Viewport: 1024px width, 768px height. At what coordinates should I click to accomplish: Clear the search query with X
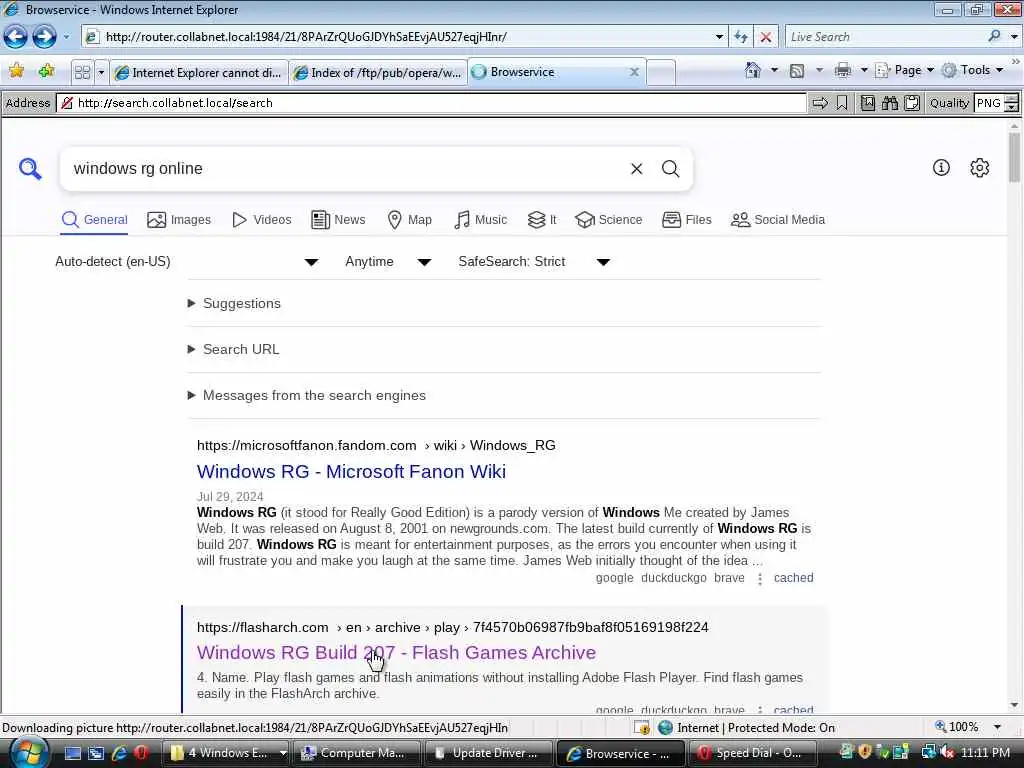pos(637,169)
